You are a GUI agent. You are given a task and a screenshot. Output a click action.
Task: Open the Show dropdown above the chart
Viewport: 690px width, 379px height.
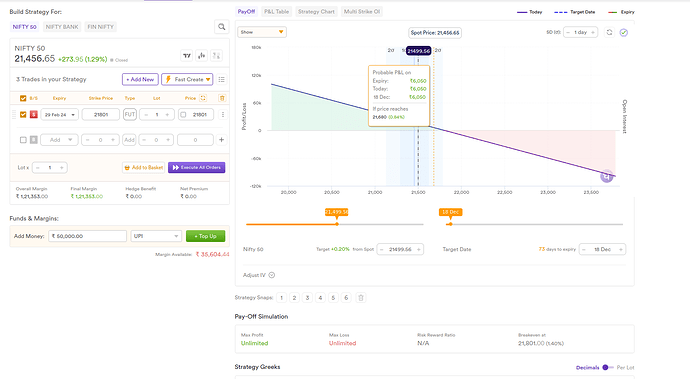262,32
